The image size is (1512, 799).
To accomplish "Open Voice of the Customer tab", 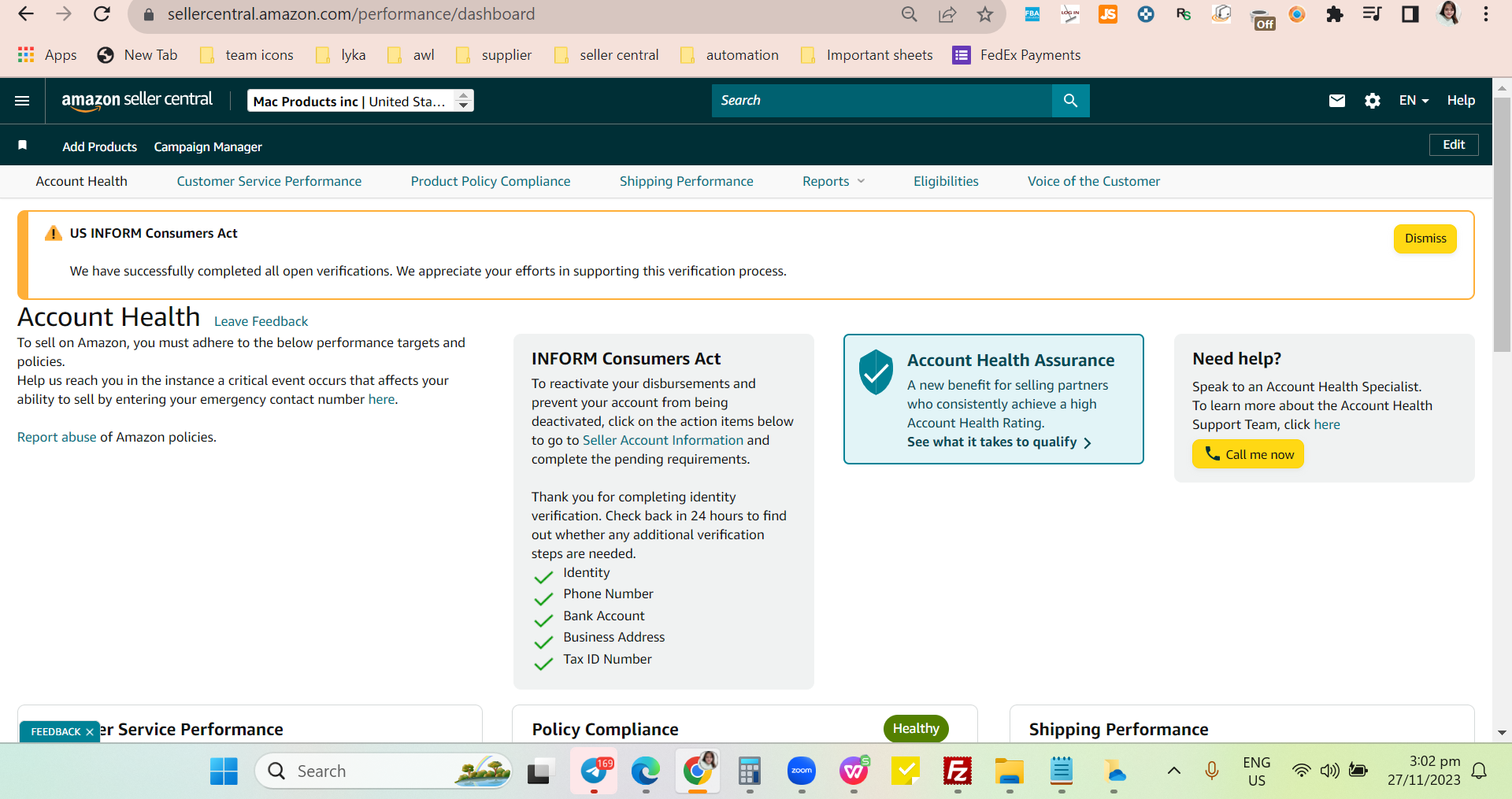I will pos(1094,181).
